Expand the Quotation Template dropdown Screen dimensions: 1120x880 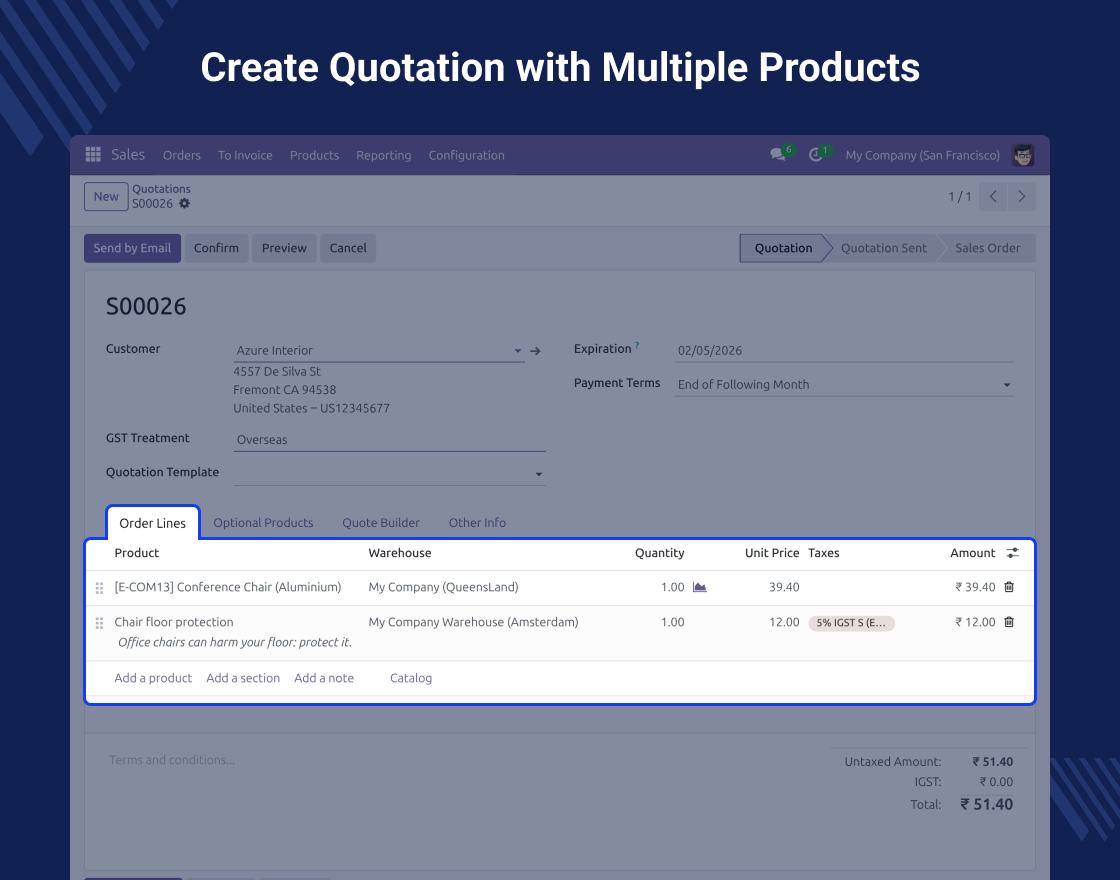coord(539,474)
